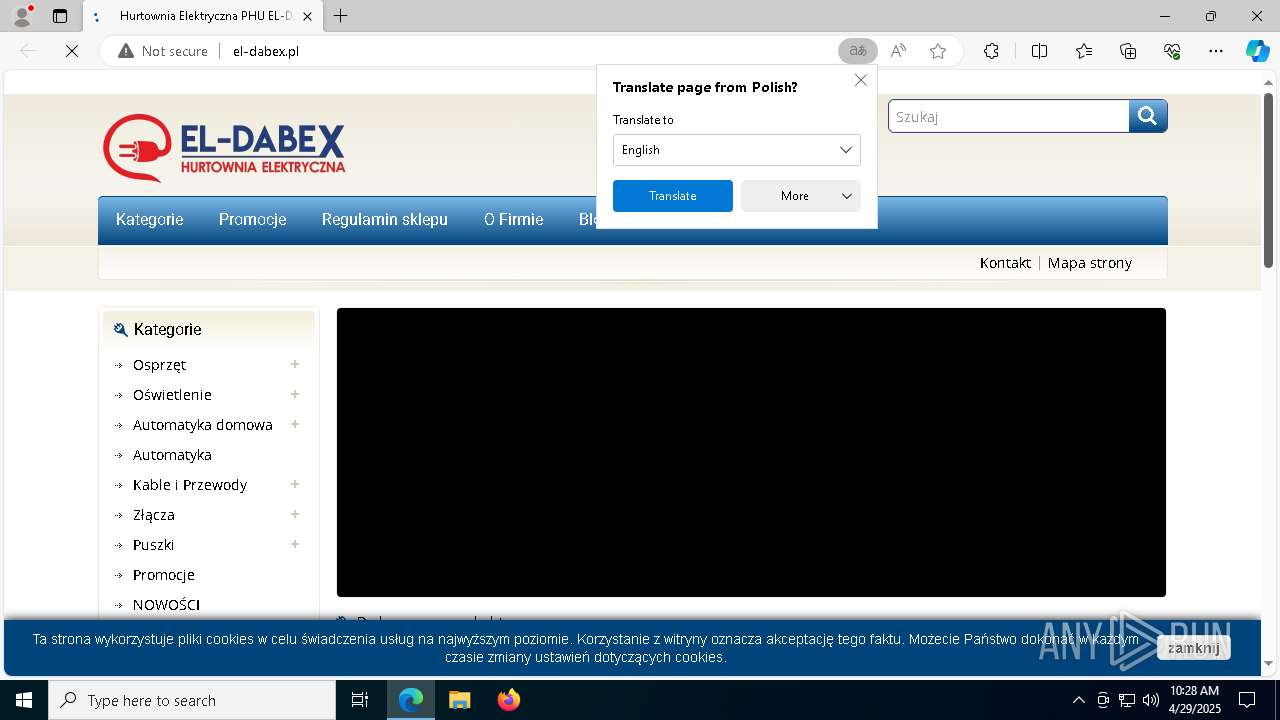Open Browser essentials heart icon

coord(1172,51)
